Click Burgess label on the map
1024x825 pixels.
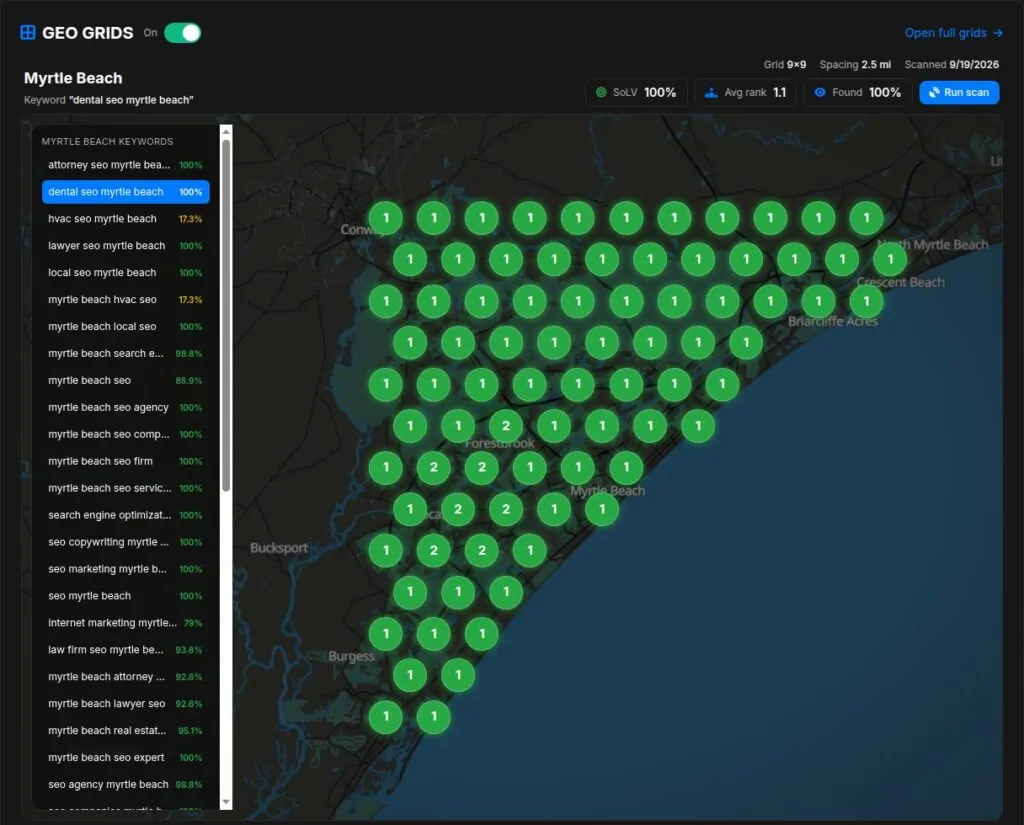coord(351,656)
